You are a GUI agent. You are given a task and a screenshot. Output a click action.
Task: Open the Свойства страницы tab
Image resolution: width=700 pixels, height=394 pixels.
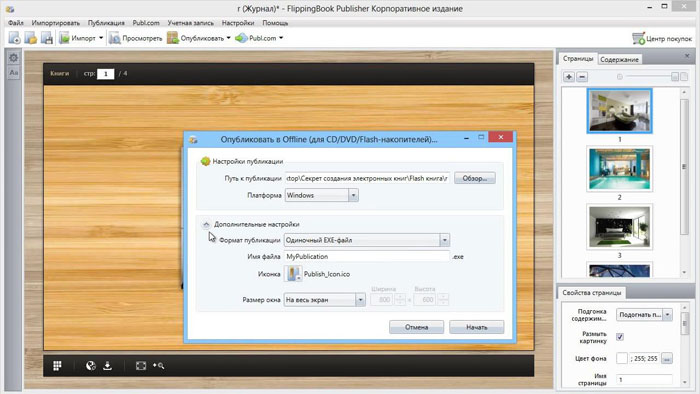point(592,293)
